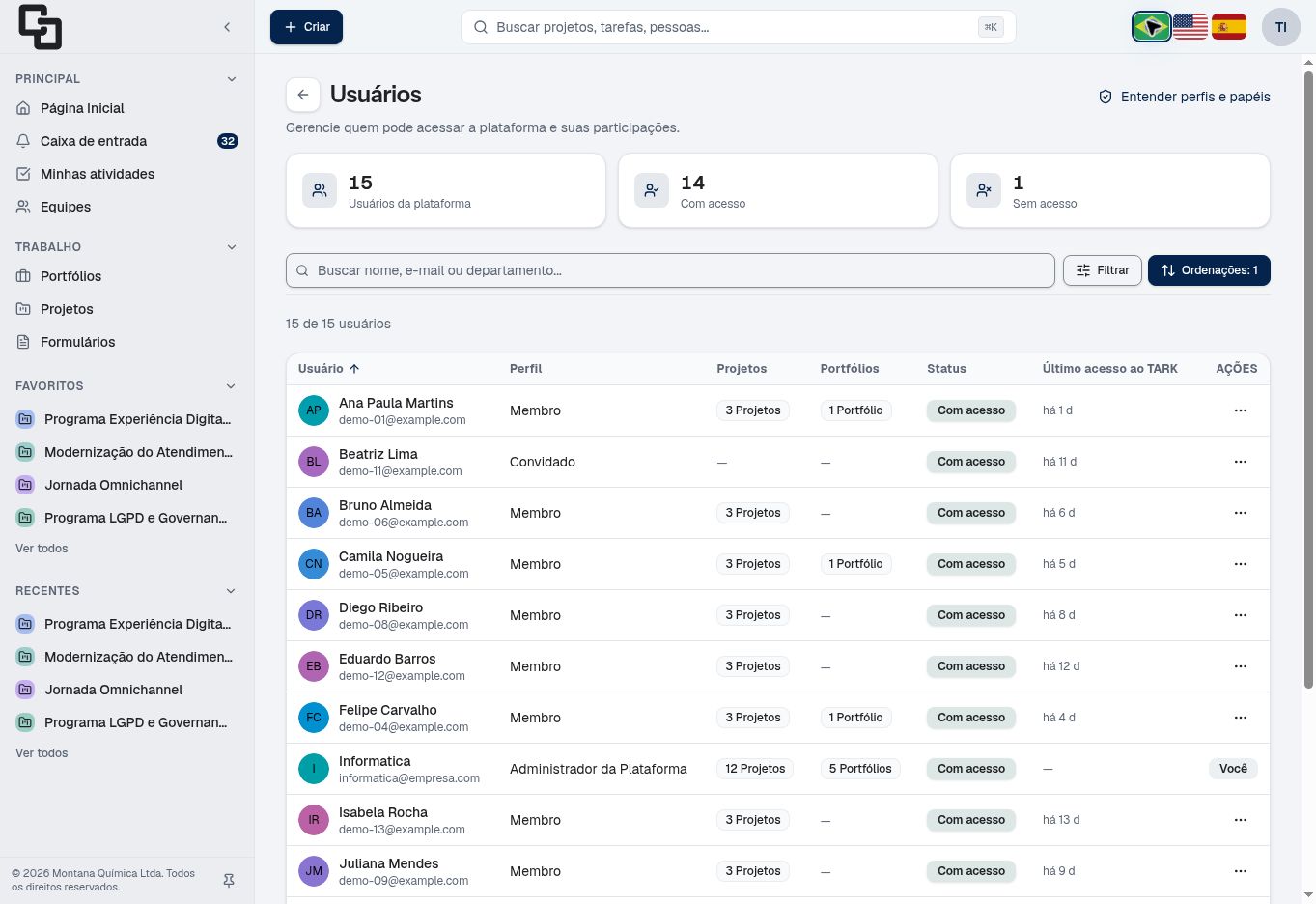This screenshot has width=1316, height=904.
Task: Switch language to Brazilian Portuguese flag
Action: [1152, 27]
